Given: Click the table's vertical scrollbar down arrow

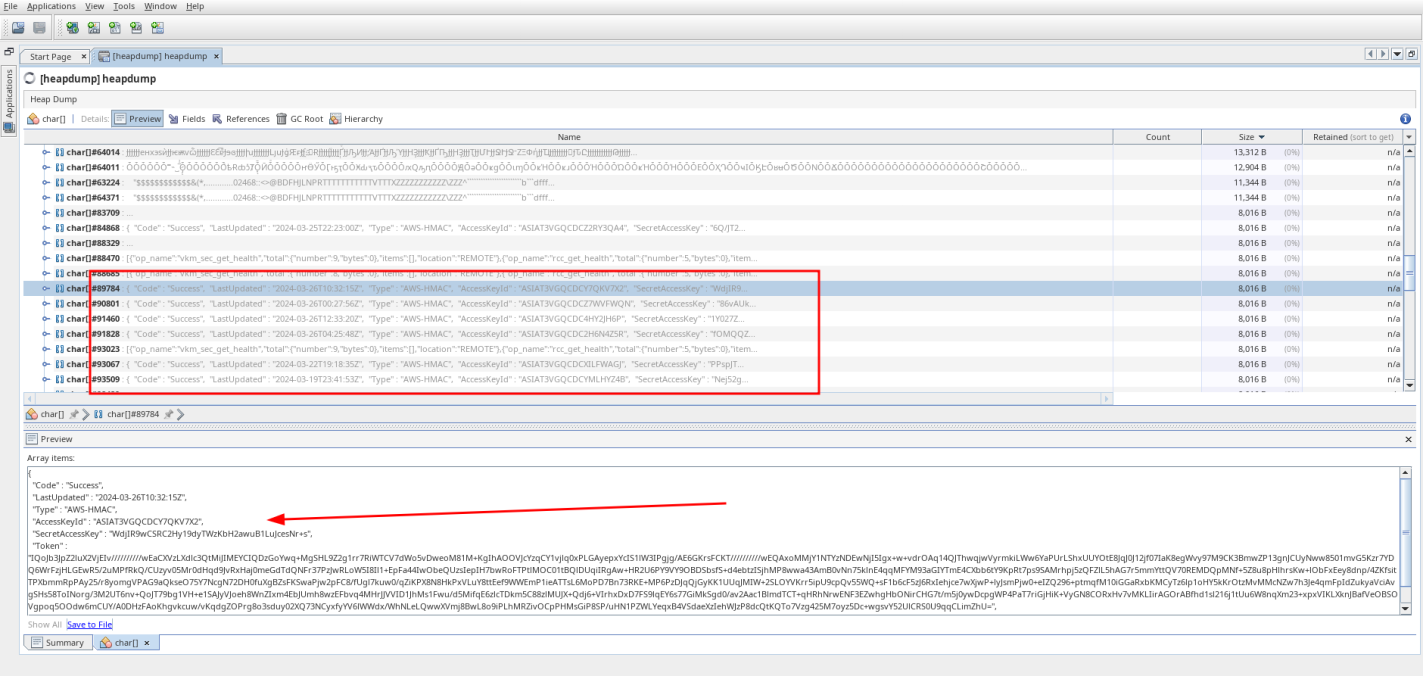Looking at the screenshot, I should (1410, 385).
